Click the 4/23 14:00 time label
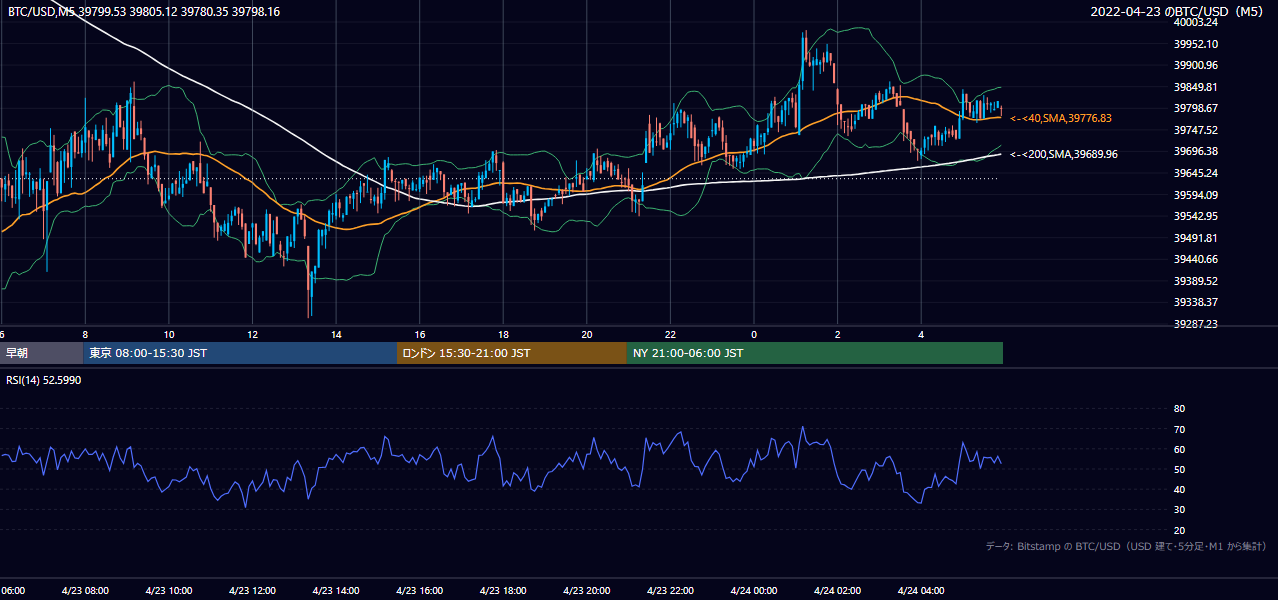Image resolution: width=1278 pixels, height=600 pixels. click(x=336, y=591)
